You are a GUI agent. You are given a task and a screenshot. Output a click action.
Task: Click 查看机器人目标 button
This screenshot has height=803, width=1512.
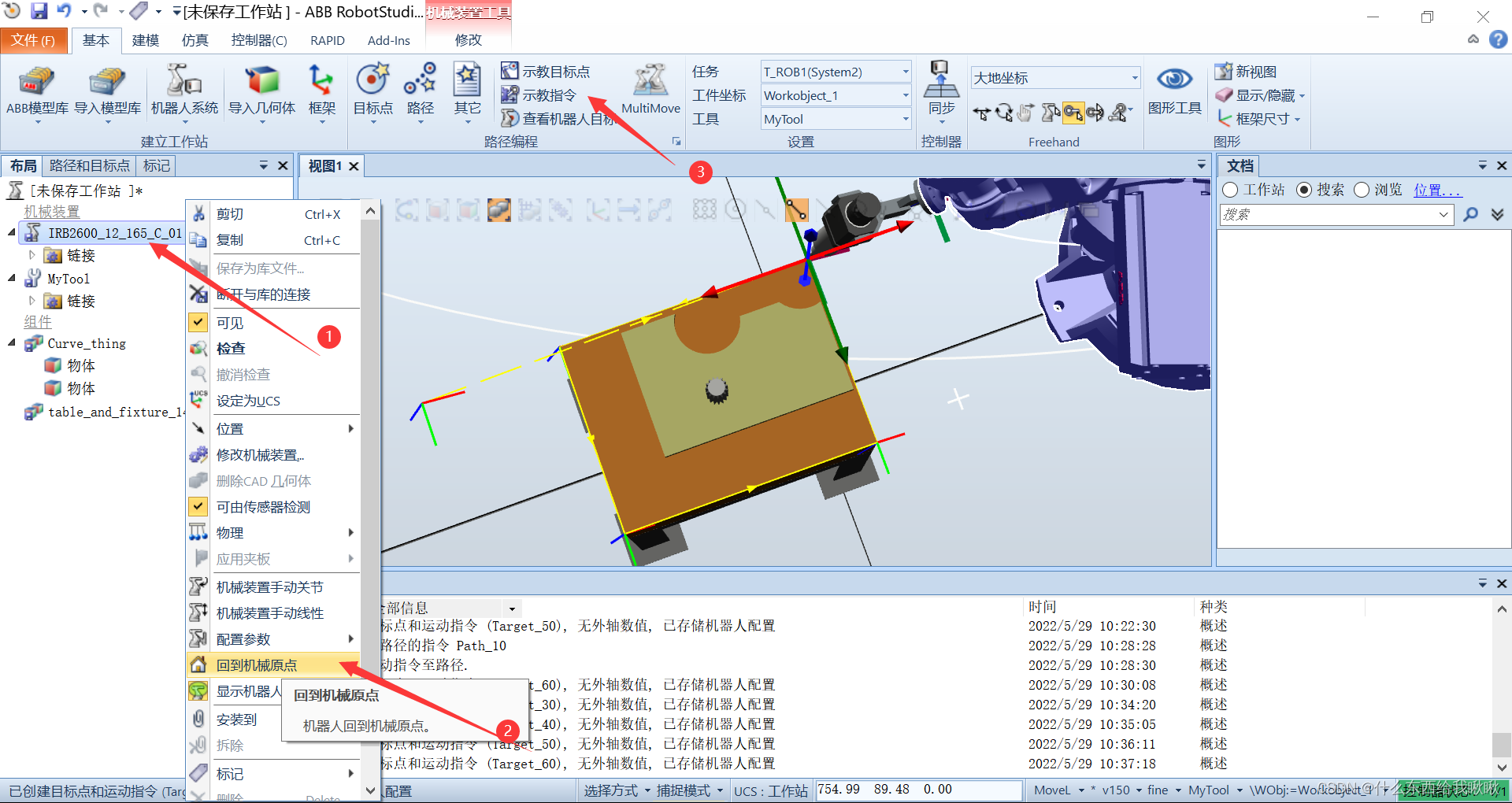(558, 119)
